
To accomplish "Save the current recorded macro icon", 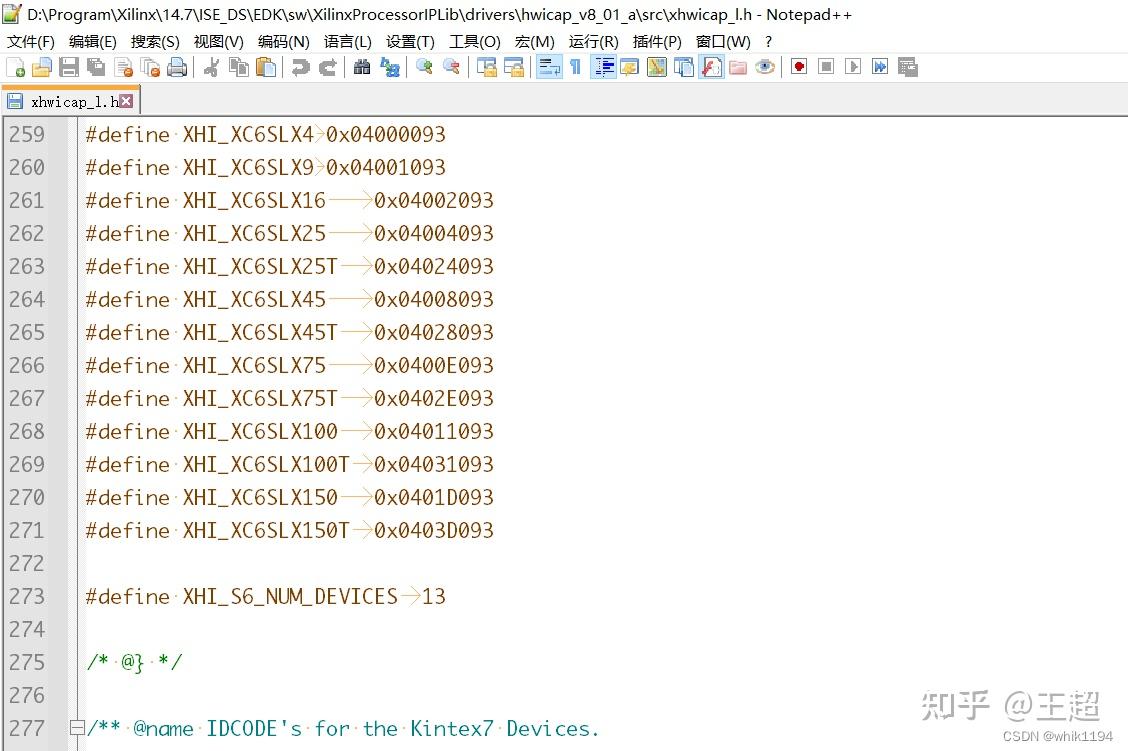I will (x=907, y=68).
